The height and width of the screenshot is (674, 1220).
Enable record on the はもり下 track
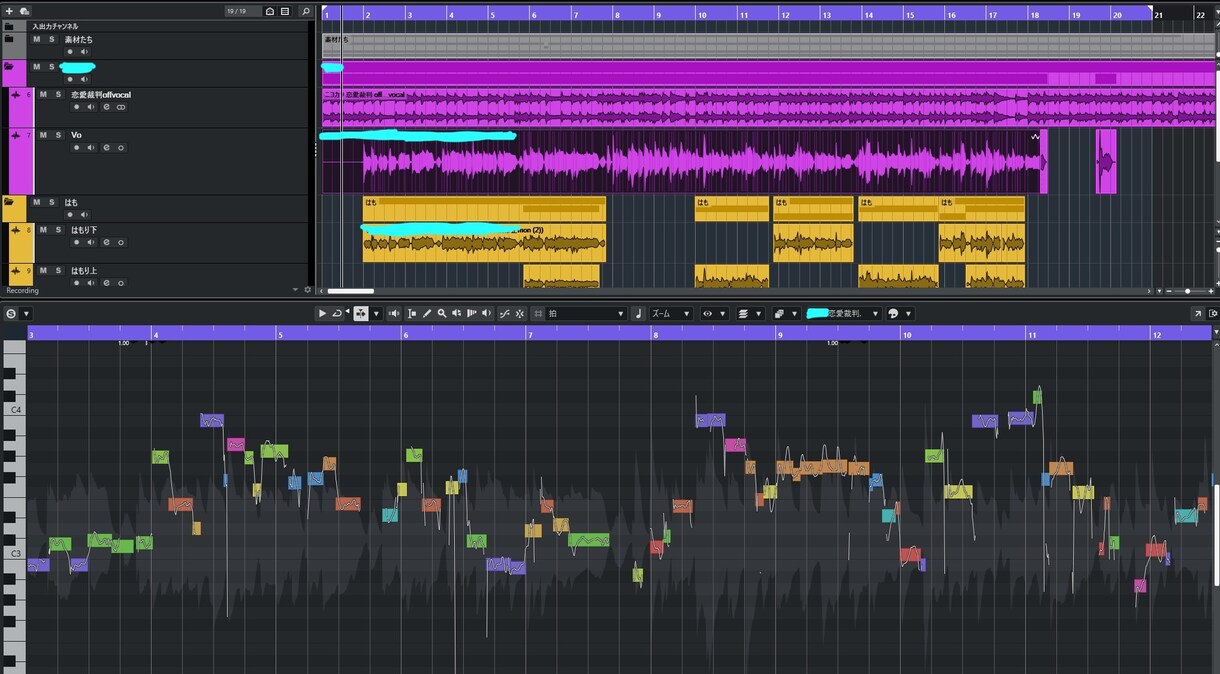point(77,243)
